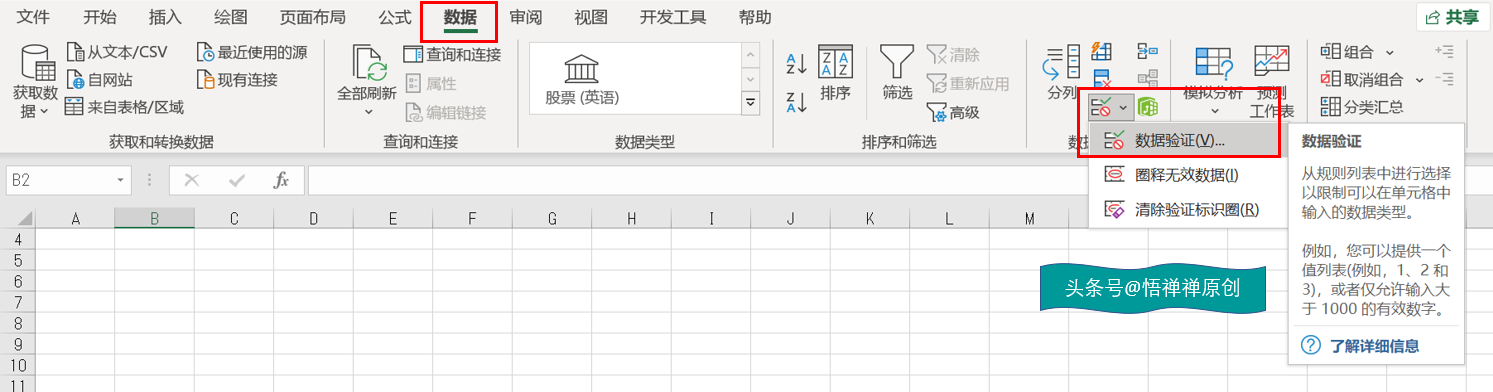Open 查询和连接 pane

point(452,54)
